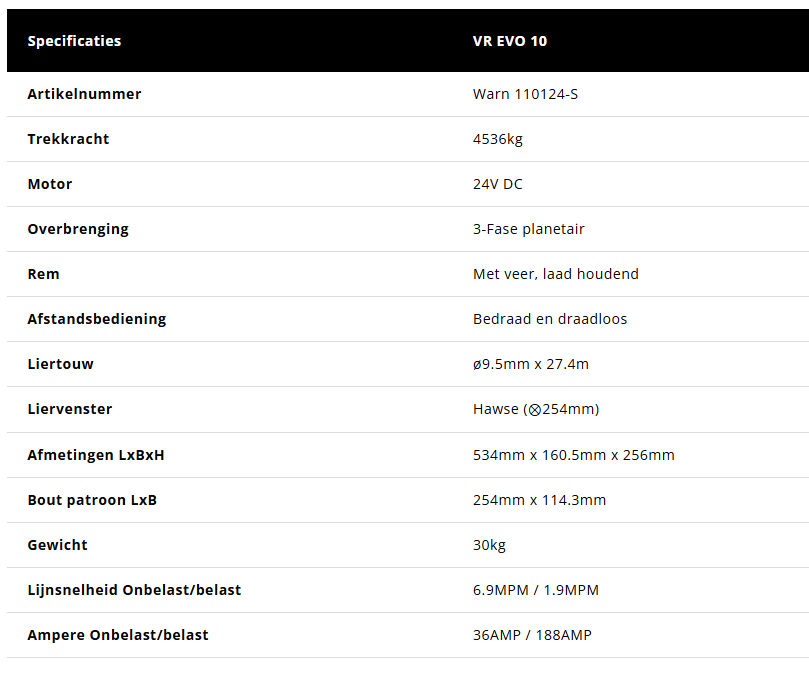Click the VR EVO 10 column header
Image resolution: width=809 pixels, height=682 pixels.
click(x=510, y=41)
